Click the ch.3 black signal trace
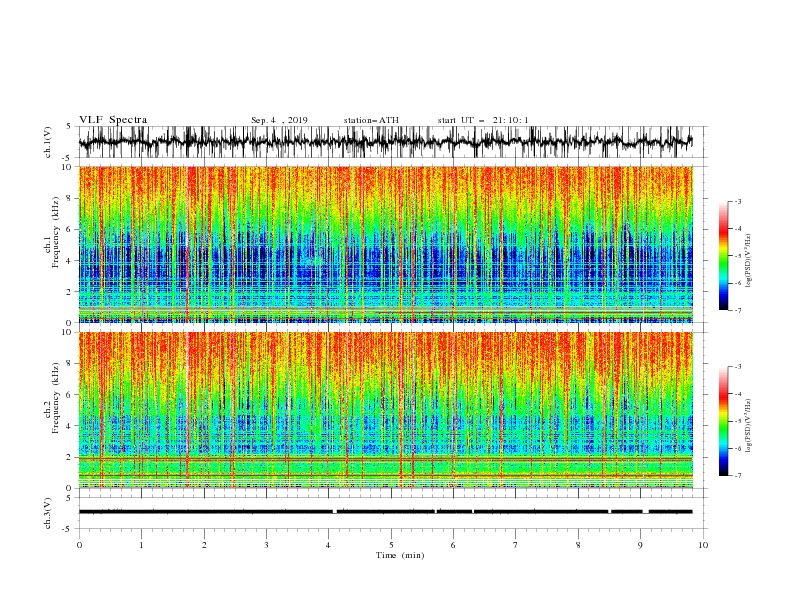792x612 pixels. [x=386, y=512]
